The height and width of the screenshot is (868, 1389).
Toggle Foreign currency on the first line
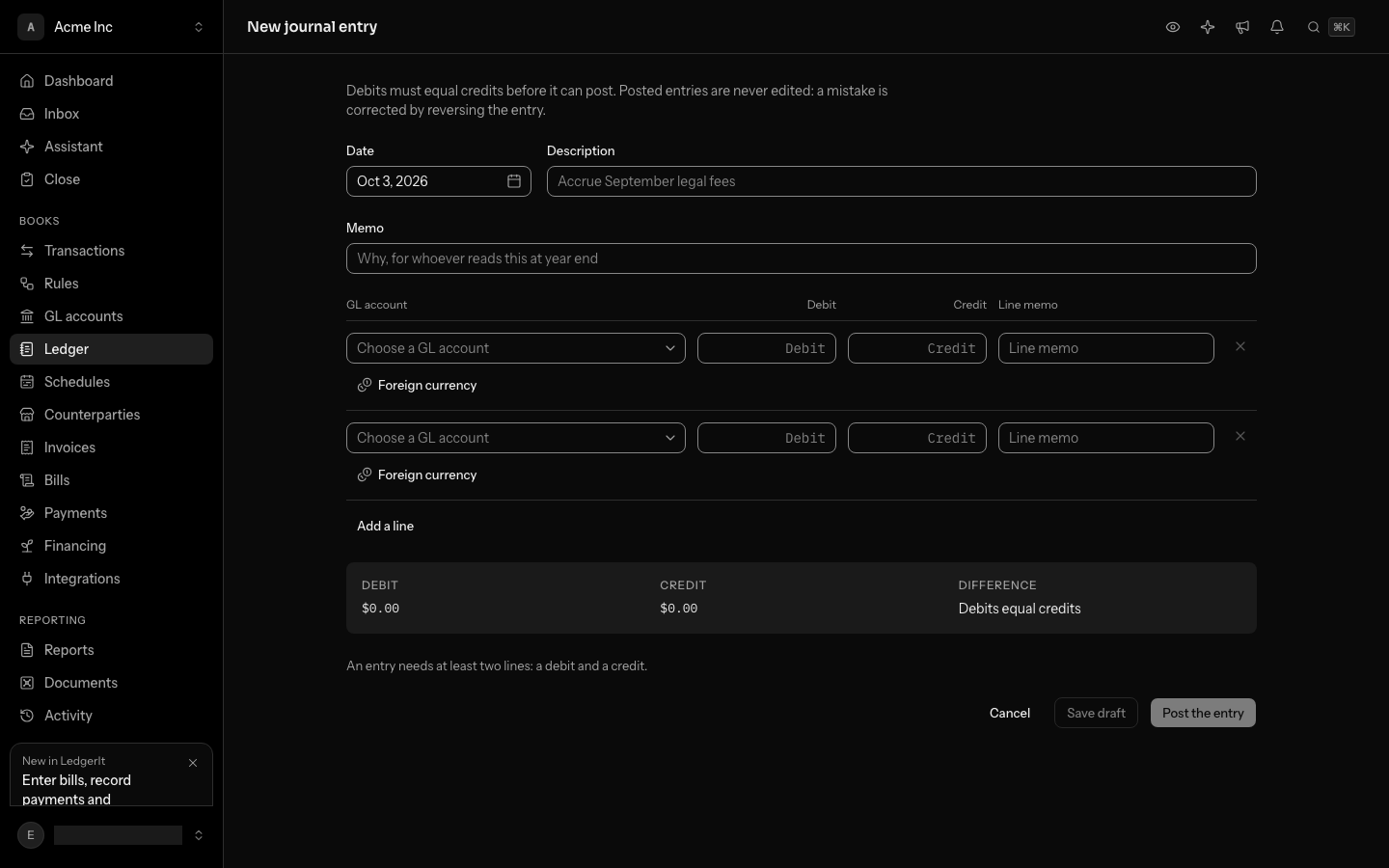[417, 385]
